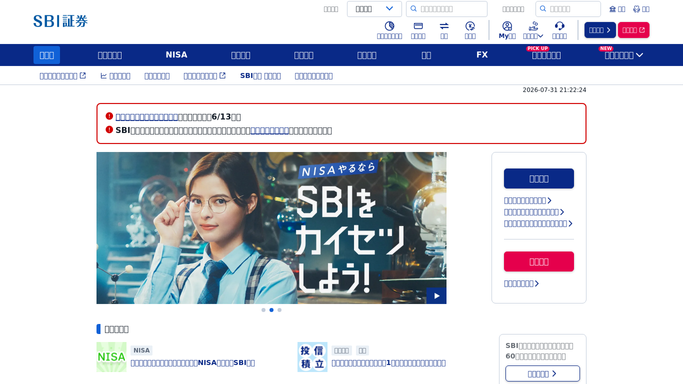Click the SBI証券 logo
The image size is (683, 384).
pyautogui.click(x=61, y=21)
